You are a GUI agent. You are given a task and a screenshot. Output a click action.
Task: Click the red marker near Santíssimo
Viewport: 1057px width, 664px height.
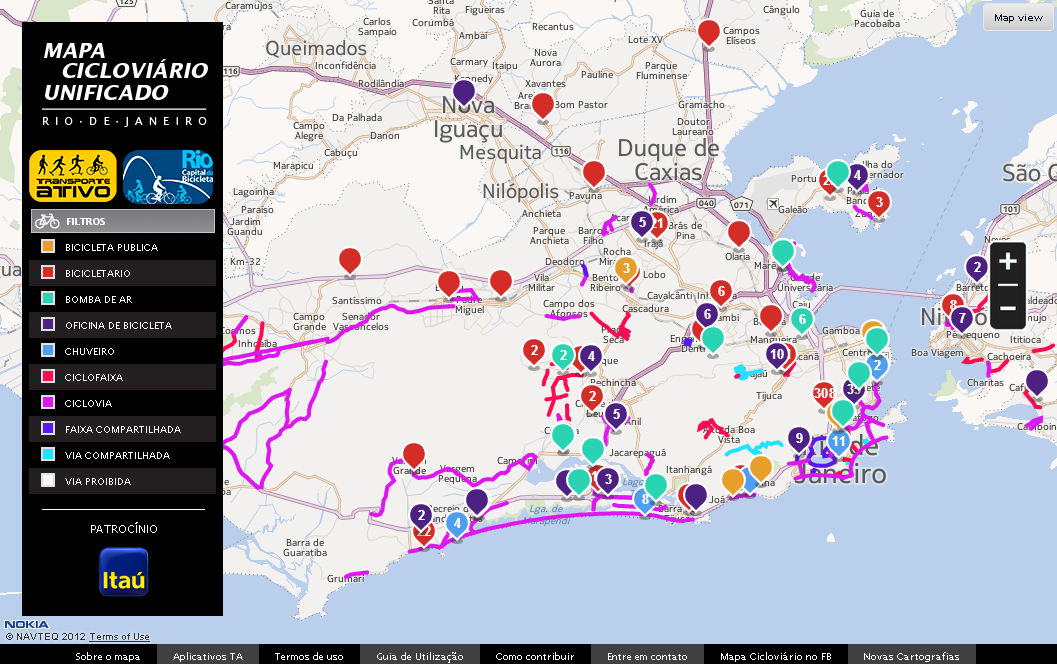(349, 261)
